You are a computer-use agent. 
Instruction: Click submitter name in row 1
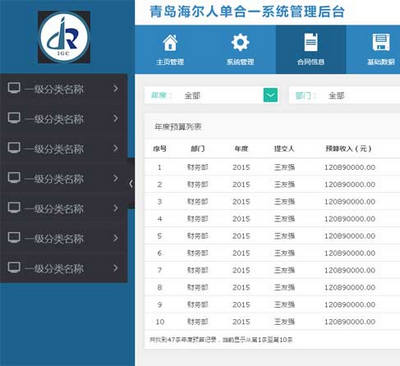(x=284, y=167)
